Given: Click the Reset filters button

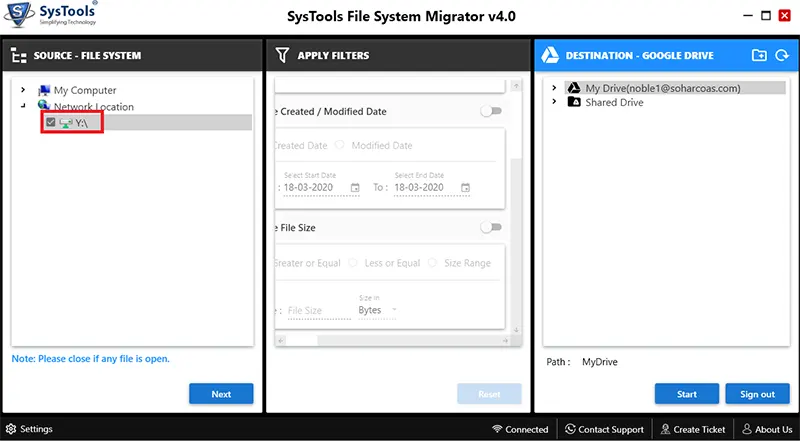Looking at the screenshot, I should (489, 394).
